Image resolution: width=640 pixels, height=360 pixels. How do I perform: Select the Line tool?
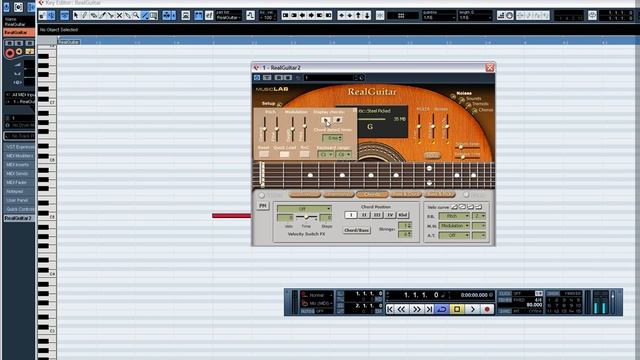[x=145, y=16]
